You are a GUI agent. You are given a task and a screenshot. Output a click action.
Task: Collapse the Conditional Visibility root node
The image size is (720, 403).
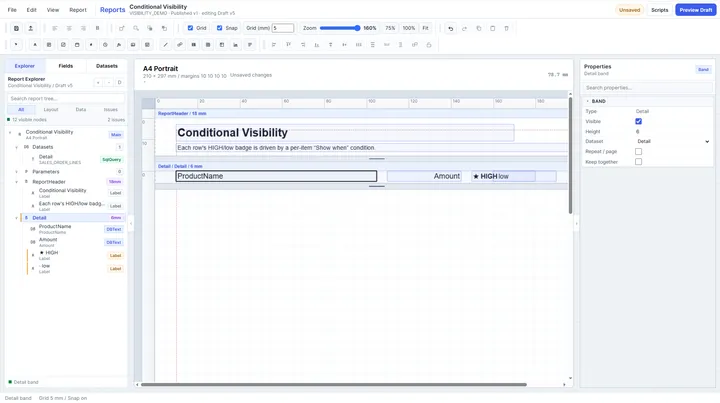10,133
